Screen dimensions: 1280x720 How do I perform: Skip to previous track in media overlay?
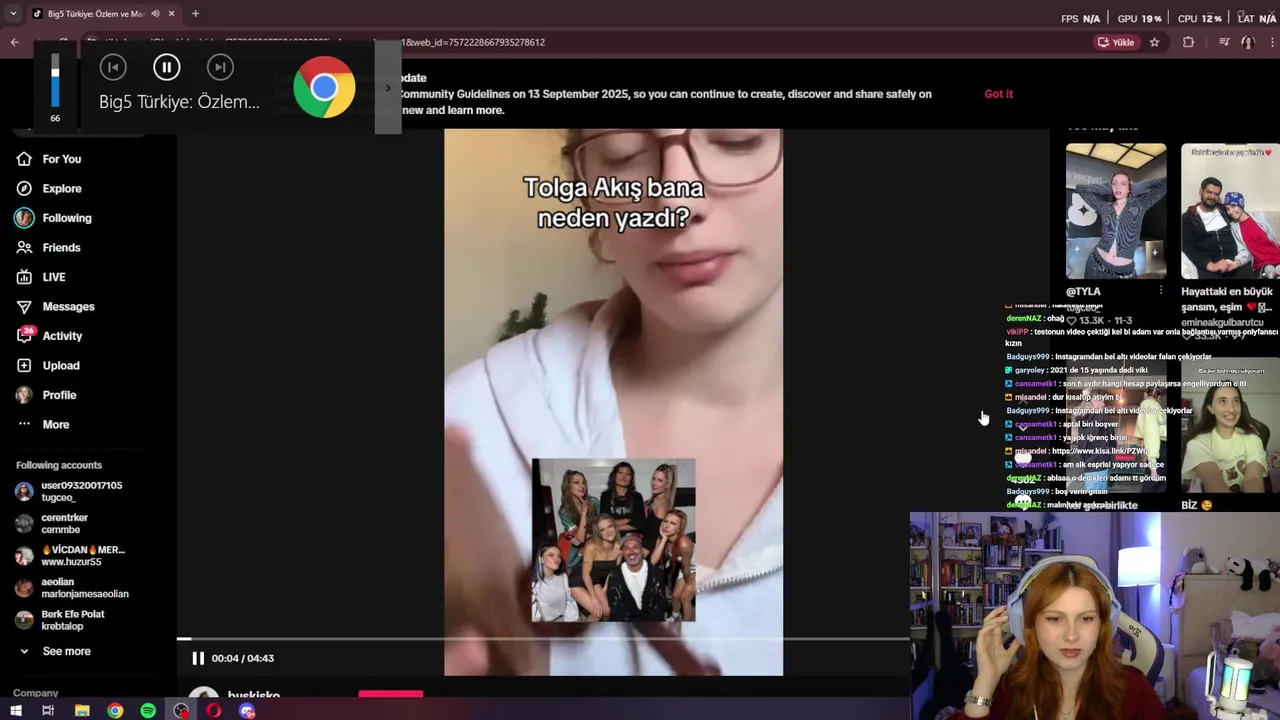[x=113, y=67]
